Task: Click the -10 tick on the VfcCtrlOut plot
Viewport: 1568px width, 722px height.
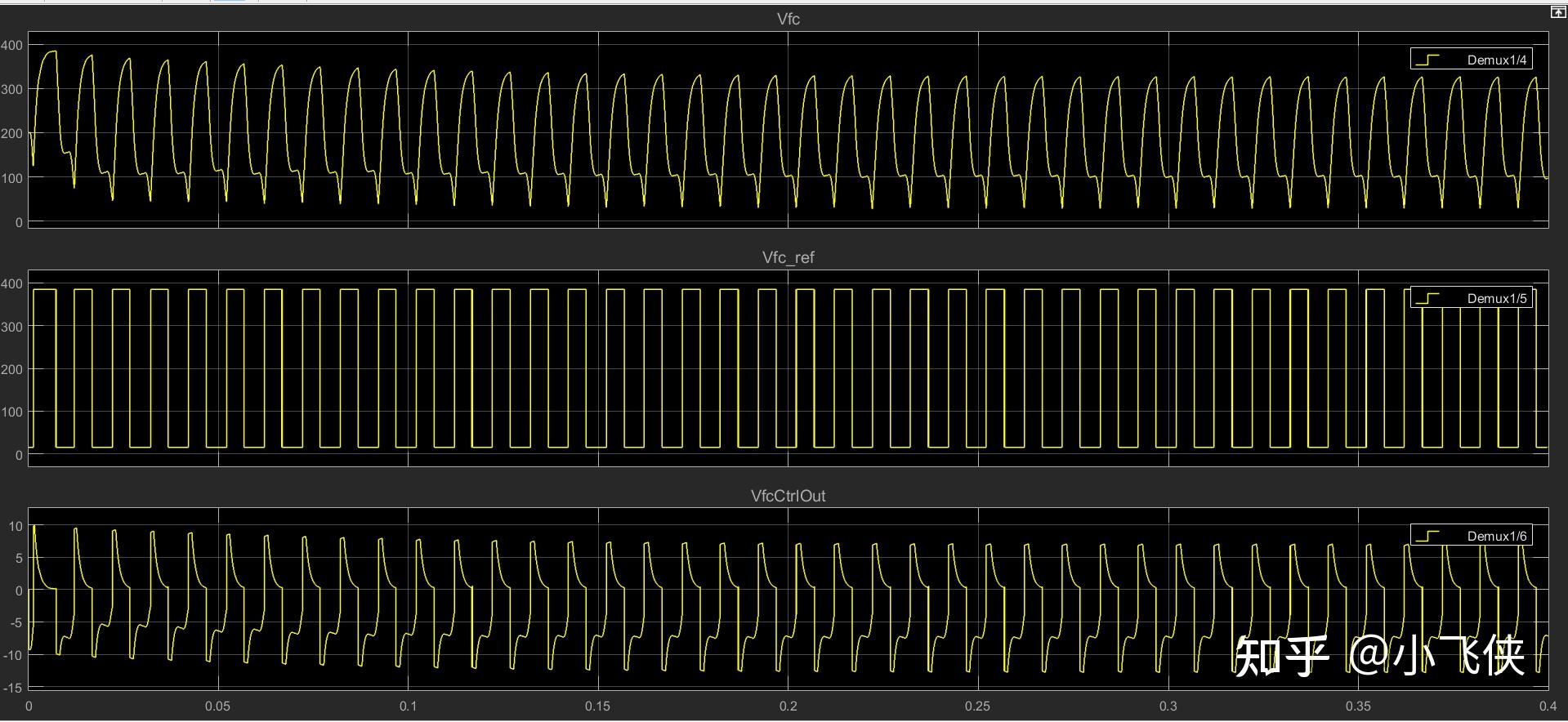Action: coord(12,655)
